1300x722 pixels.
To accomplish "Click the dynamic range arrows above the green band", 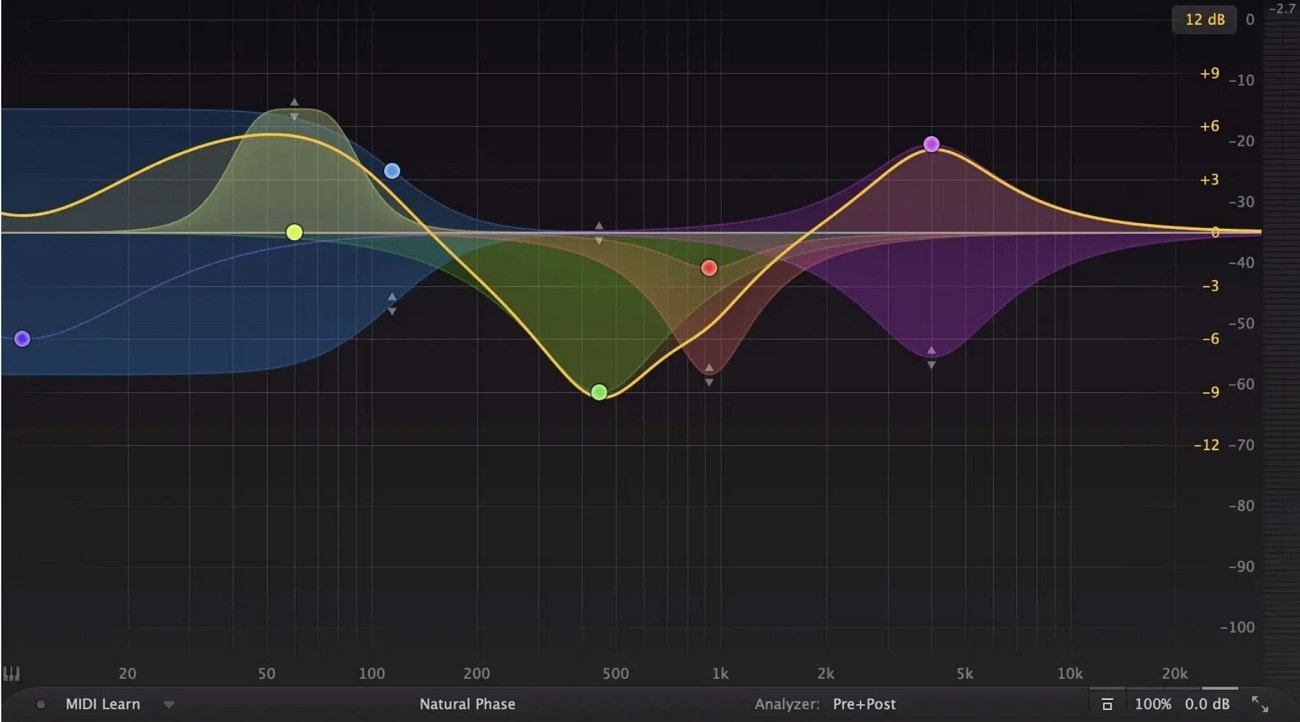I will click(599, 233).
